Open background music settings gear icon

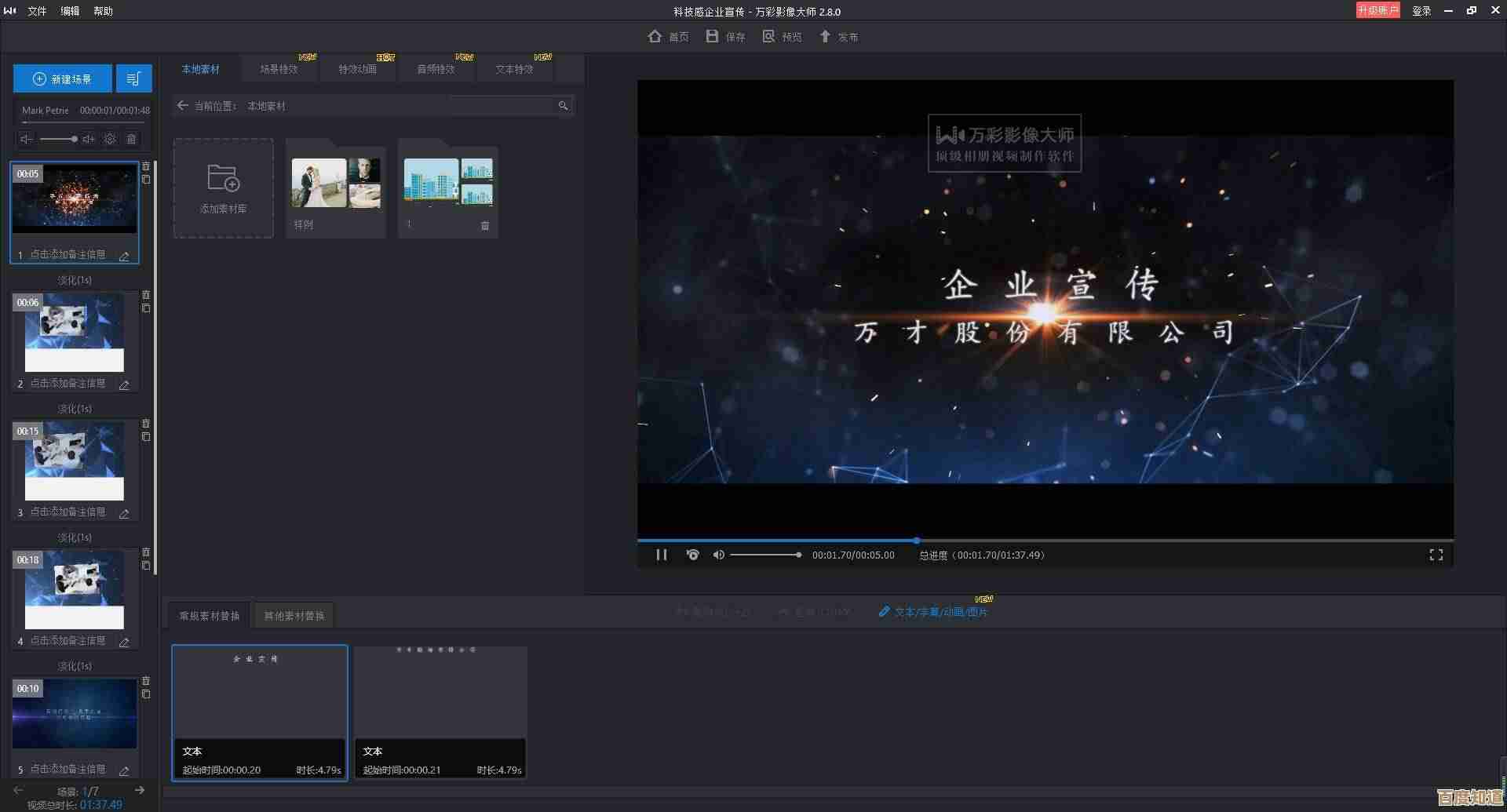[110, 139]
